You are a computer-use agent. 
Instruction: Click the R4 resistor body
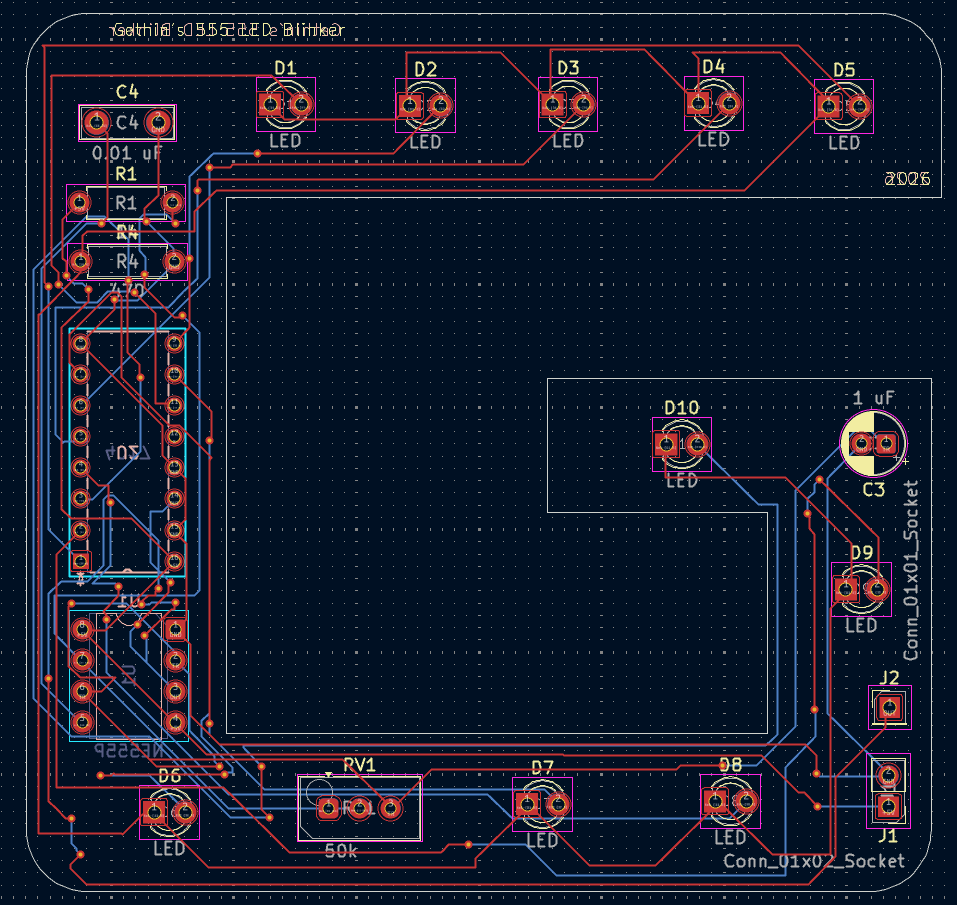pyautogui.click(x=127, y=262)
